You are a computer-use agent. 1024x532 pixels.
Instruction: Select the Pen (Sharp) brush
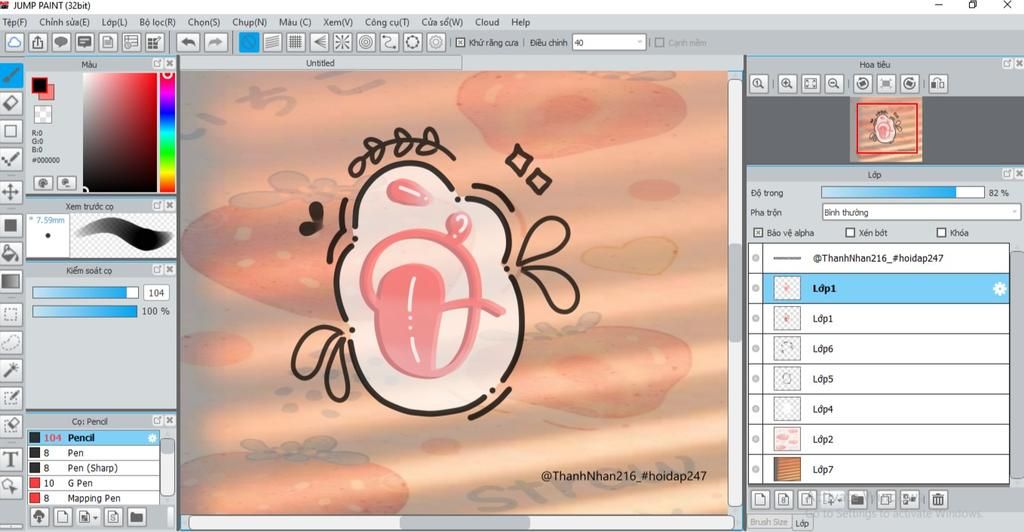coord(93,468)
